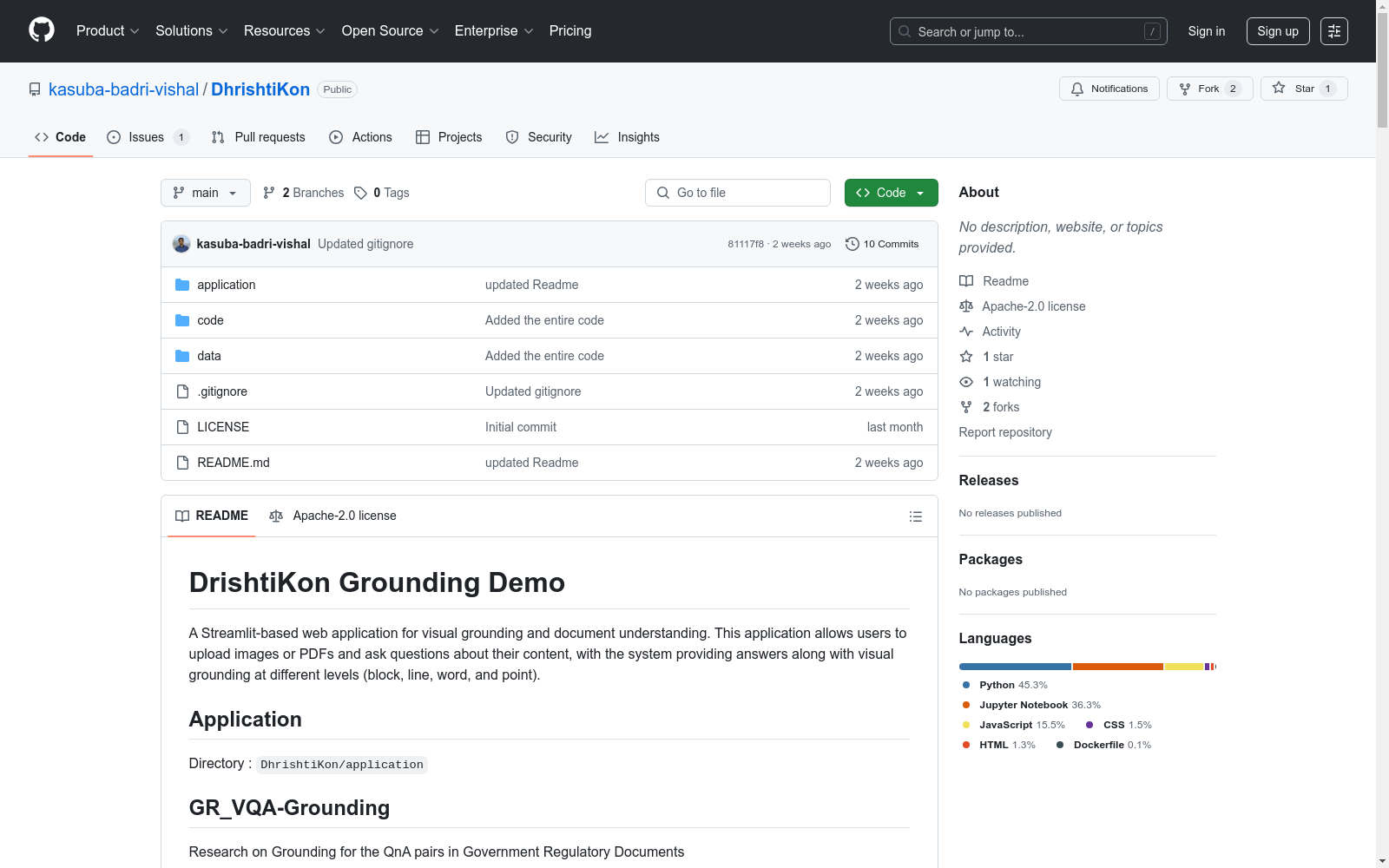This screenshot has width=1389, height=868.
Task: Click the law scale icon beside Apache-2.0 license
Action: (966, 306)
